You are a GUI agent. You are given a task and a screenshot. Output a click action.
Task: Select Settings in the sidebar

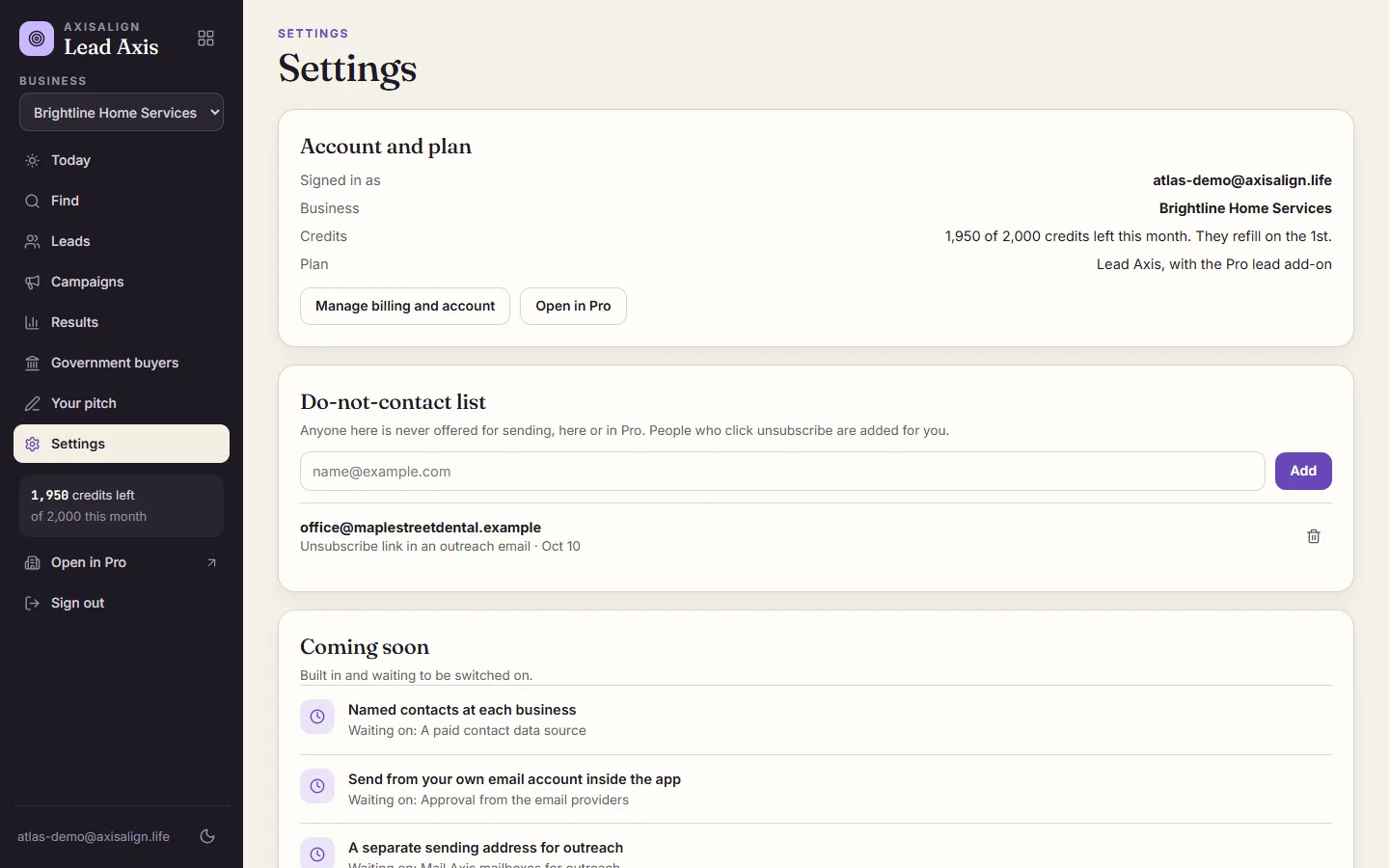[122, 444]
